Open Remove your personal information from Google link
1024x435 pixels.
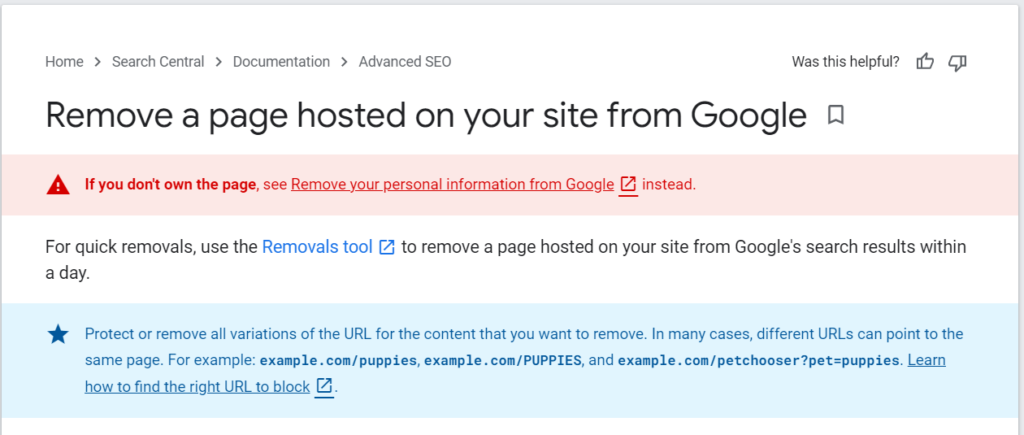[453, 185]
